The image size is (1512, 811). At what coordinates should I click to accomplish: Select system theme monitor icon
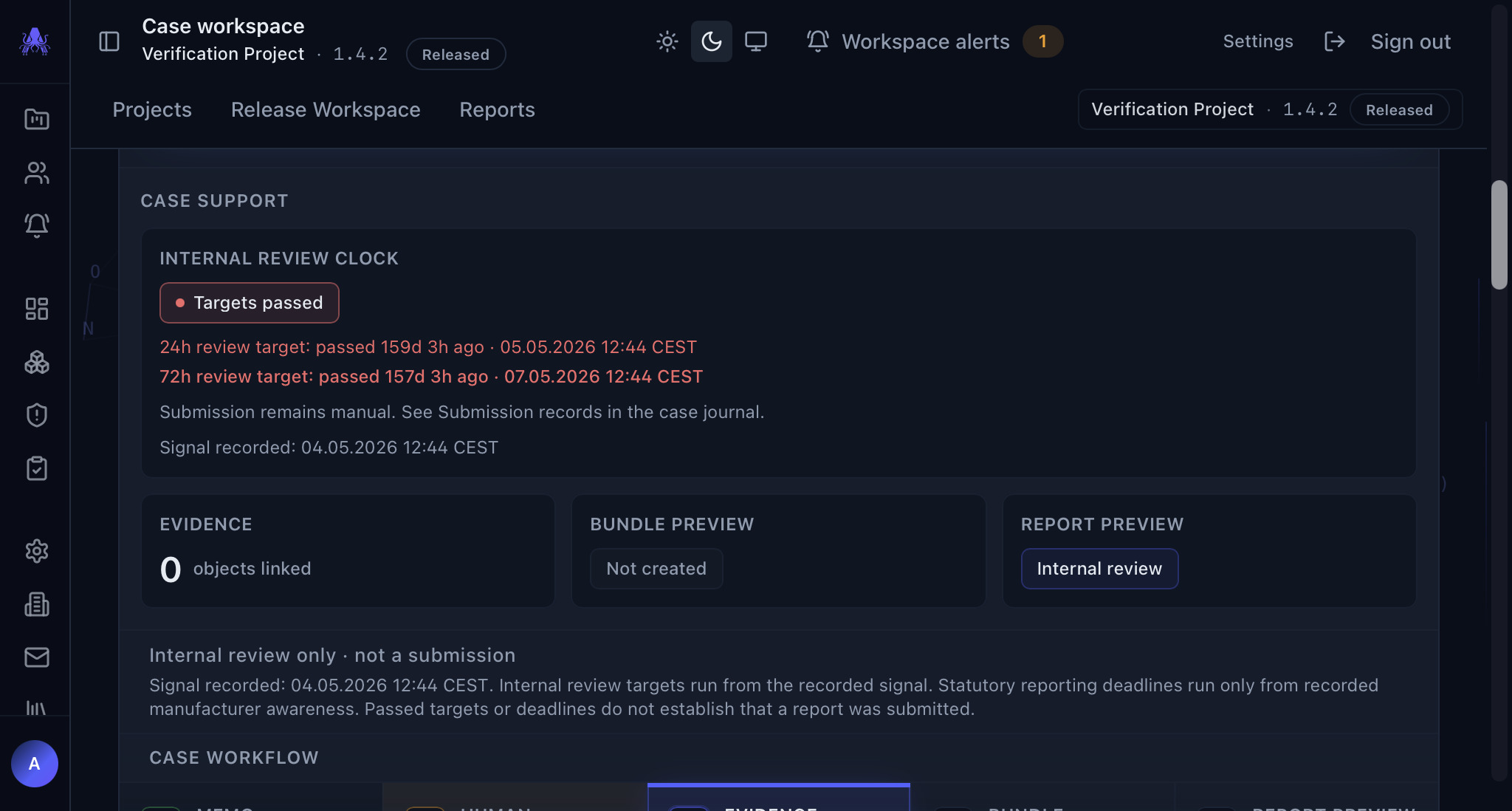pyautogui.click(x=756, y=41)
